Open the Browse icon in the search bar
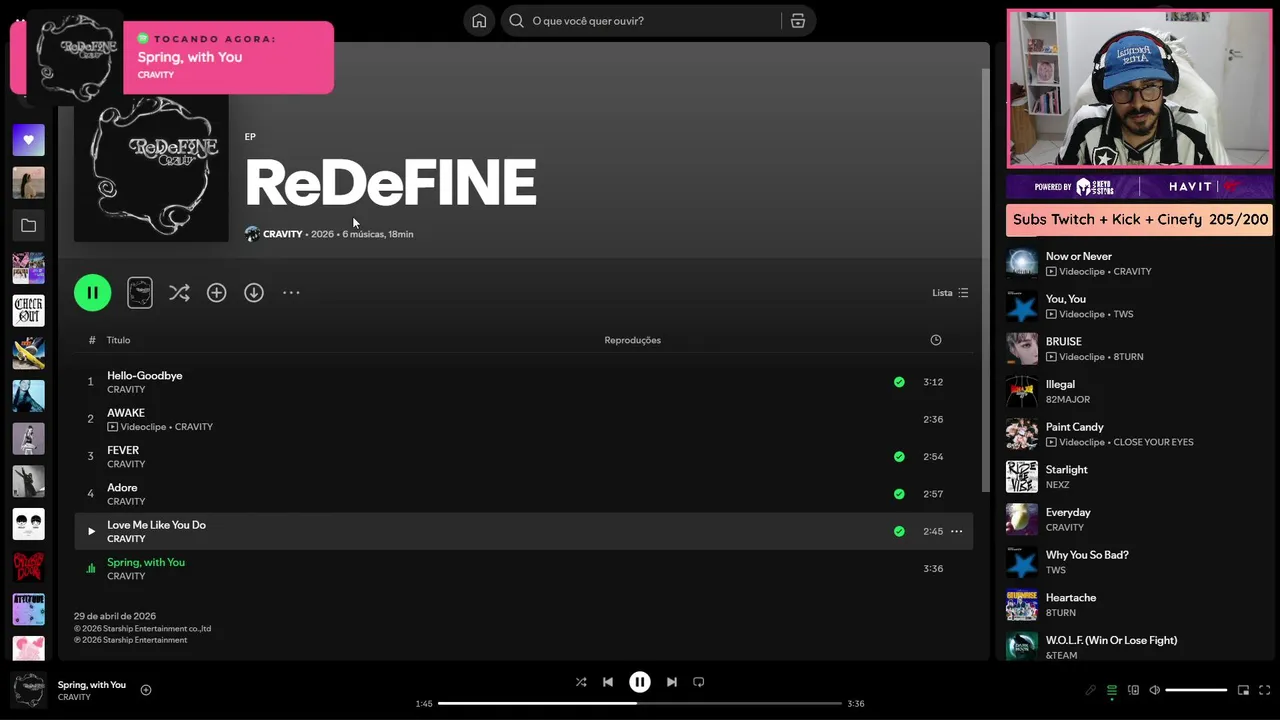 point(798,21)
